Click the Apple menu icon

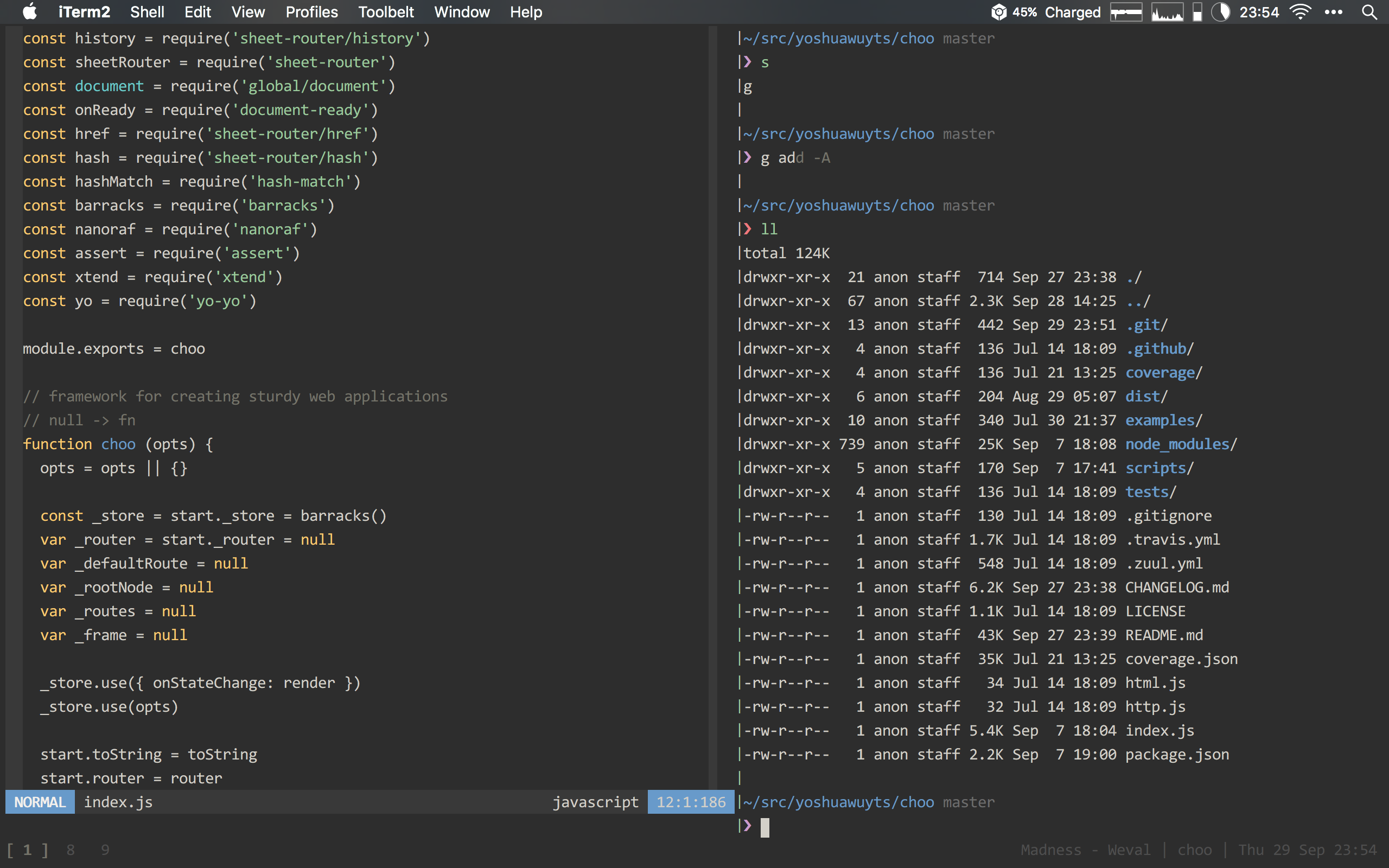[30, 11]
